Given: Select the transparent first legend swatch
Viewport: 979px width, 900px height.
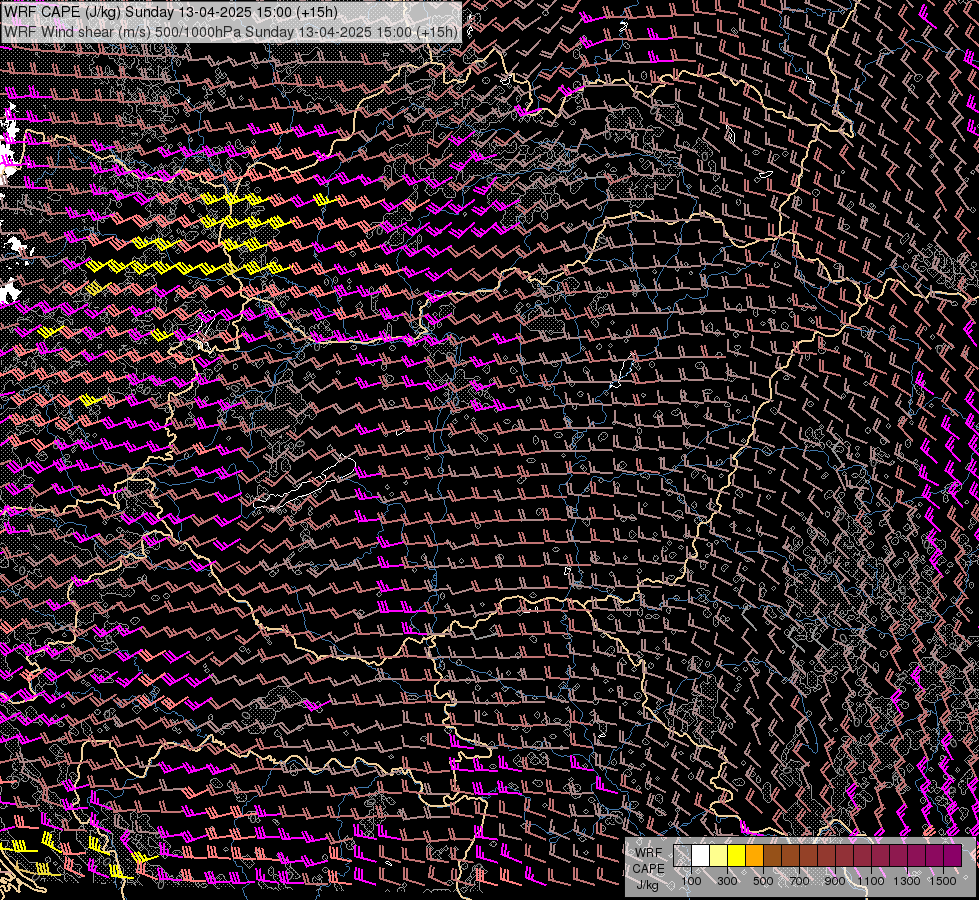Looking at the screenshot, I should [x=682, y=856].
